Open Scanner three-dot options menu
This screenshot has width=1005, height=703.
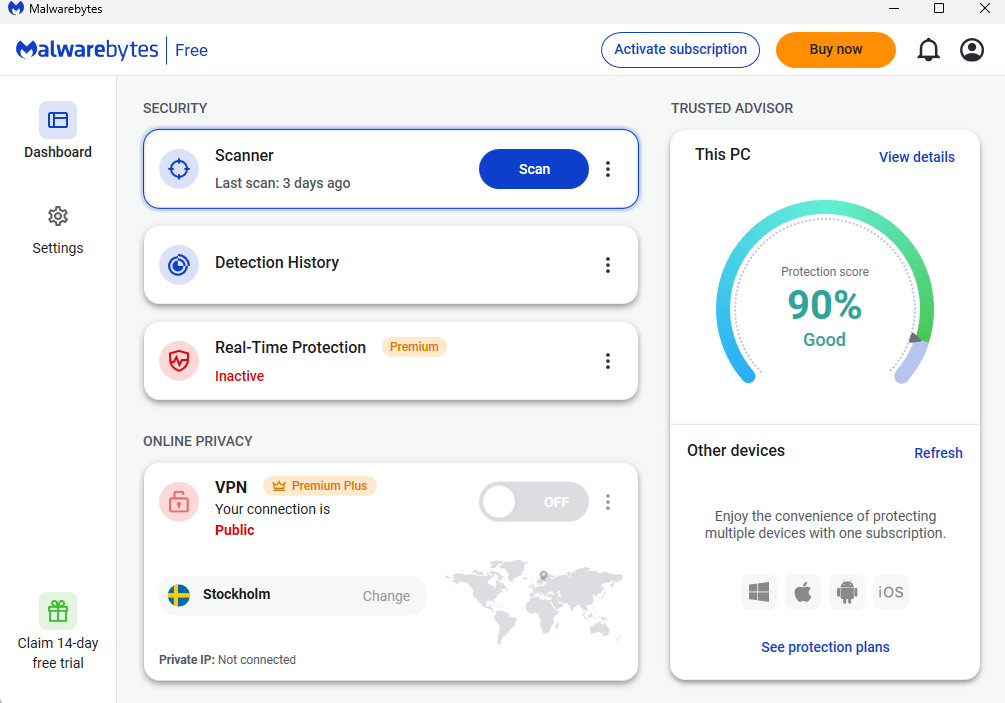(608, 169)
